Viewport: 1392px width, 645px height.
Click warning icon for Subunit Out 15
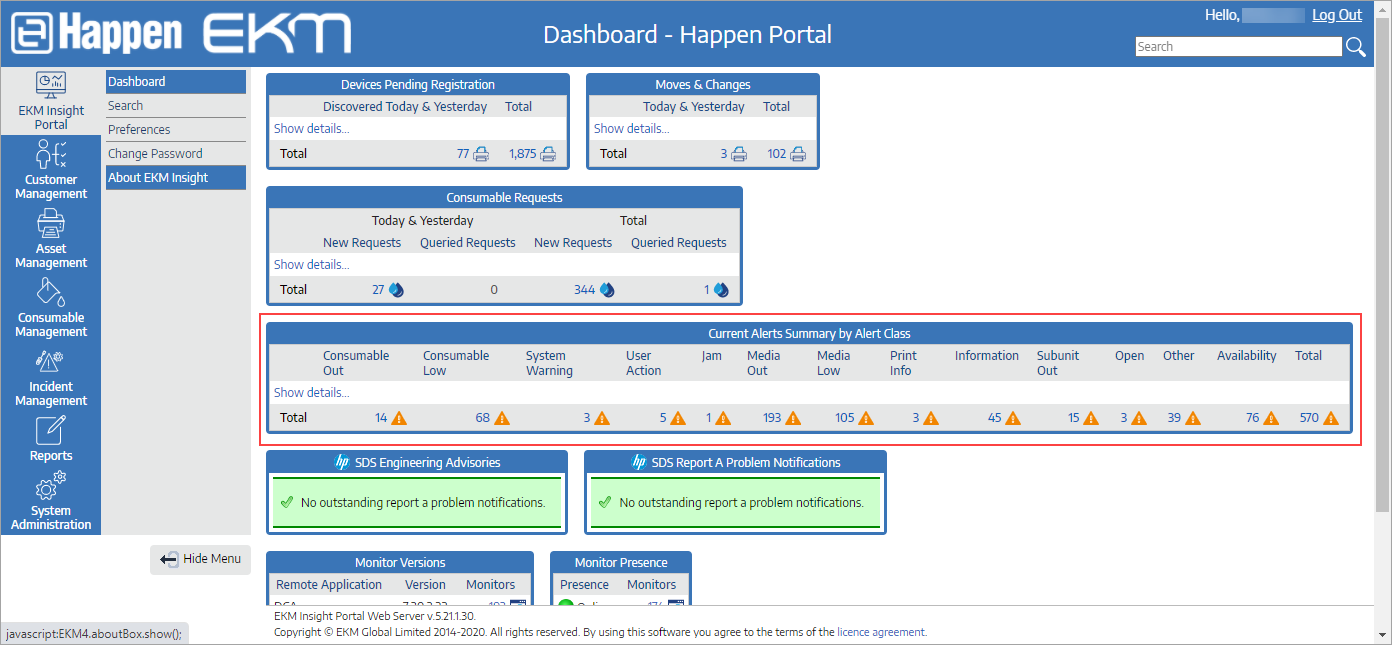[x=1092, y=418]
